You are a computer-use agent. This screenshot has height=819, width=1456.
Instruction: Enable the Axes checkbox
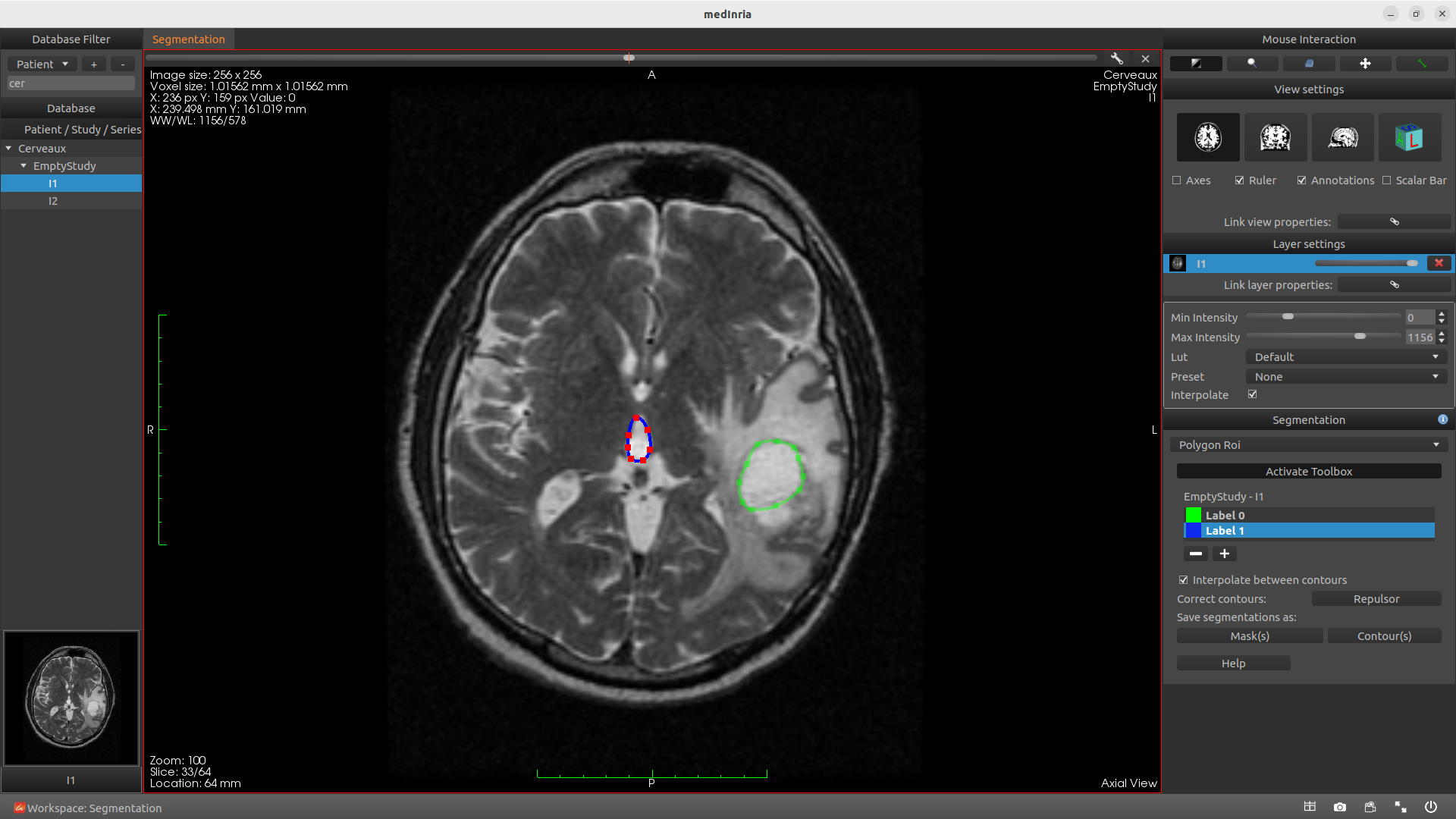[1177, 180]
